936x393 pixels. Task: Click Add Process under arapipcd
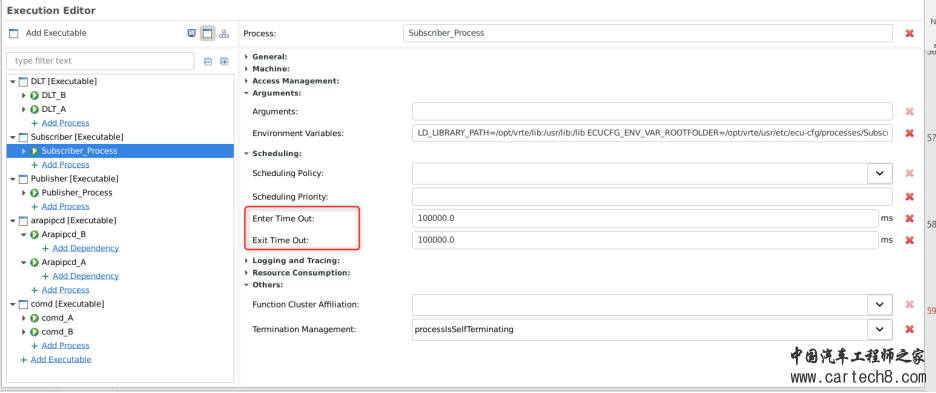[x=65, y=290]
